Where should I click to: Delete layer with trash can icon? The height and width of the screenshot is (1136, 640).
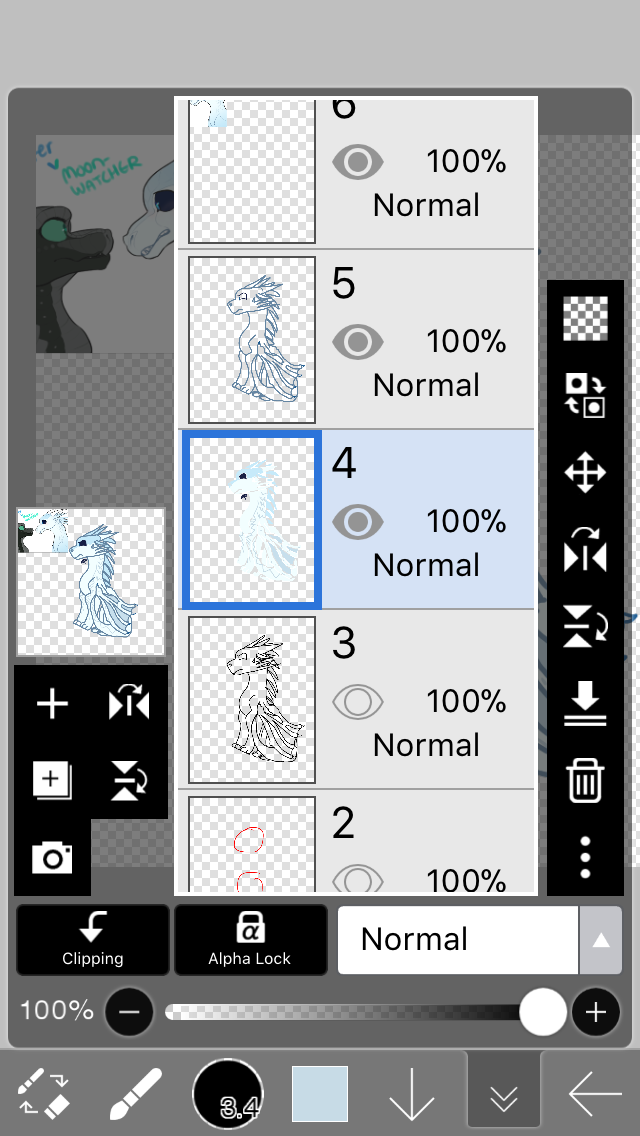(585, 780)
